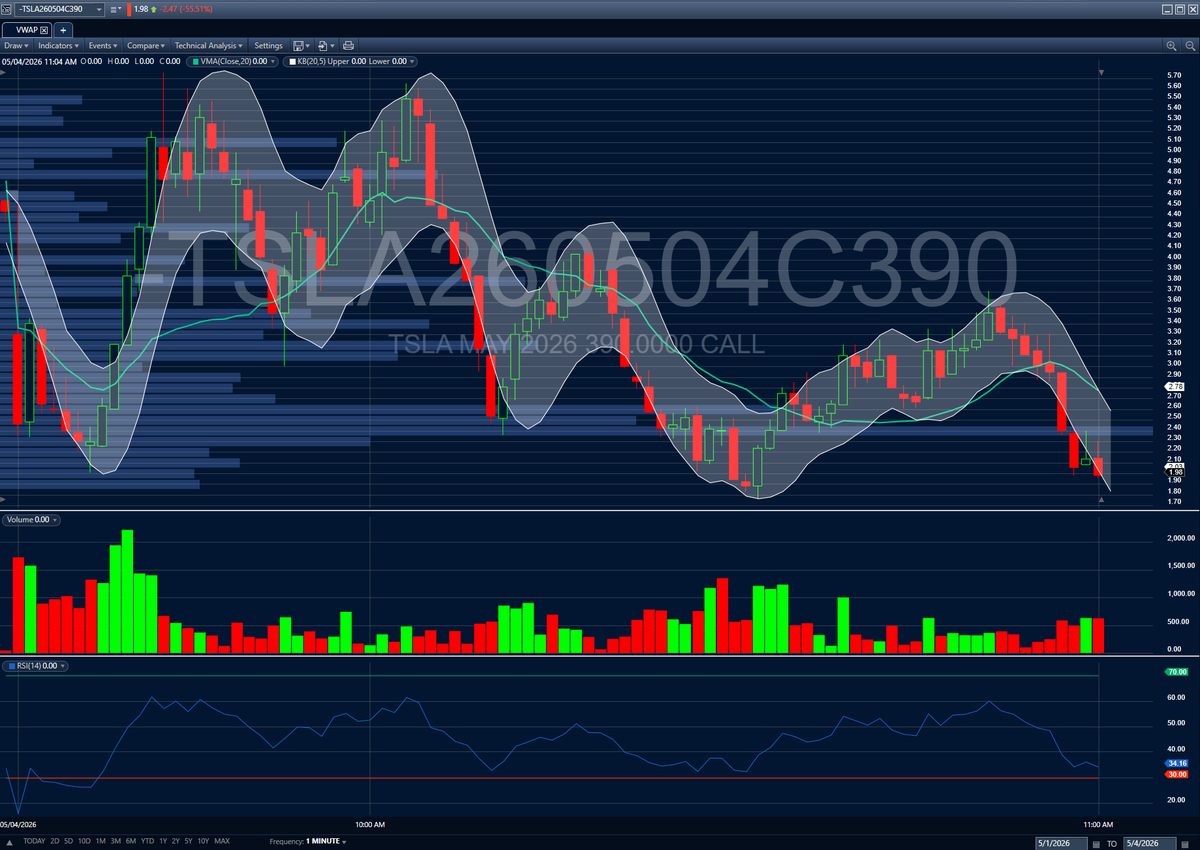Click the RSI blue color swatch
Viewport: 1200px width, 850px height.
pyautogui.click(x=10, y=665)
